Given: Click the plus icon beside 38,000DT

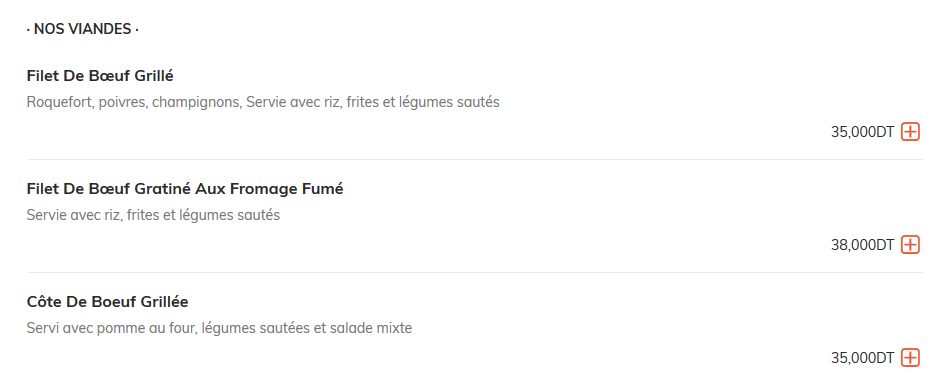Looking at the screenshot, I should (x=910, y=244).
